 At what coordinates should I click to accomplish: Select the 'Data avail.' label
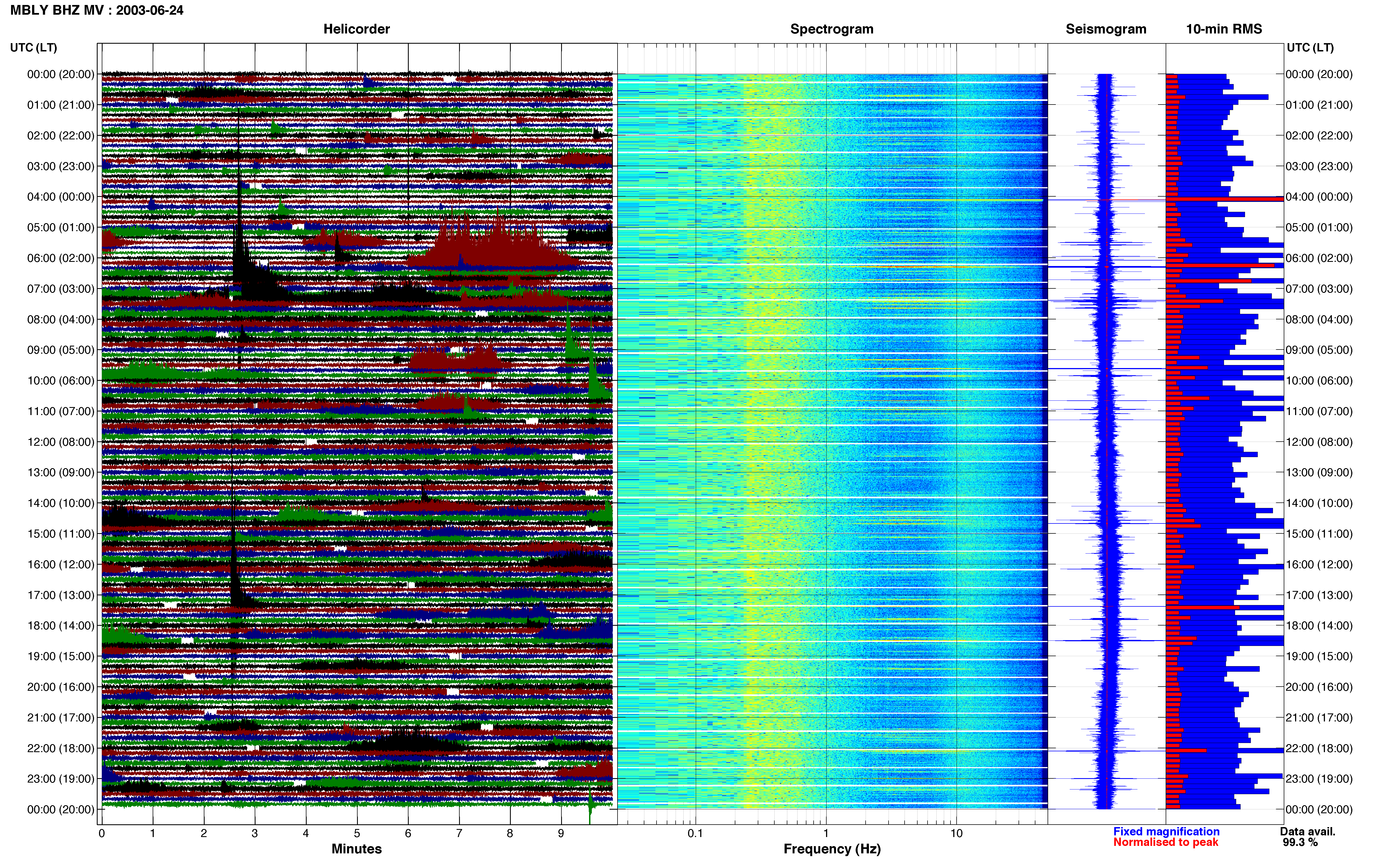1308,831
